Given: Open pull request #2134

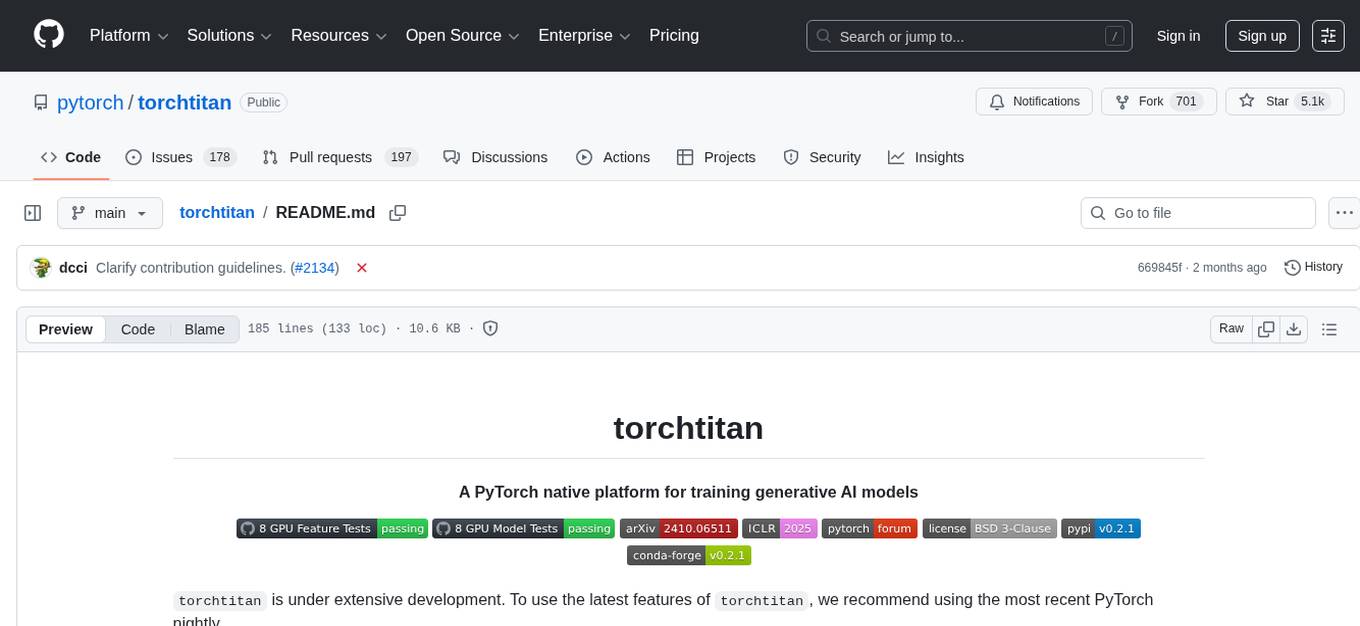Looking at the screenshot, I should [314, 268].
